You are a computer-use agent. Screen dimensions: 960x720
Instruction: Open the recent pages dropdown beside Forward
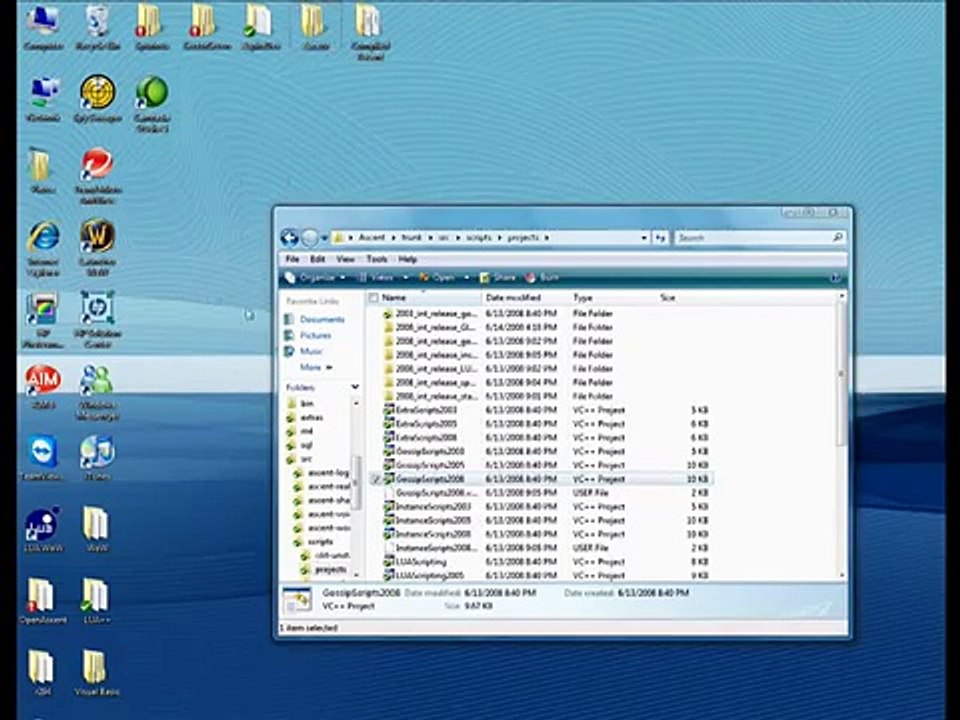point(324,238)
